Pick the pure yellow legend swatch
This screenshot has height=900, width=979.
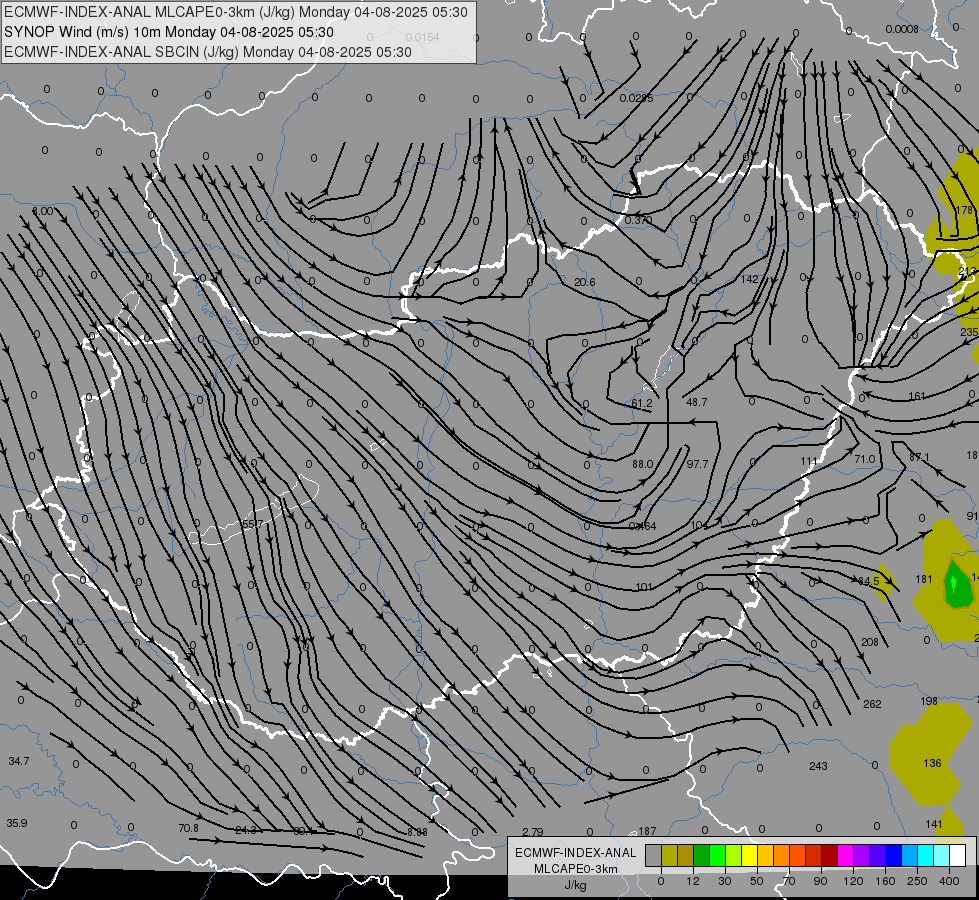pos(749,855)
